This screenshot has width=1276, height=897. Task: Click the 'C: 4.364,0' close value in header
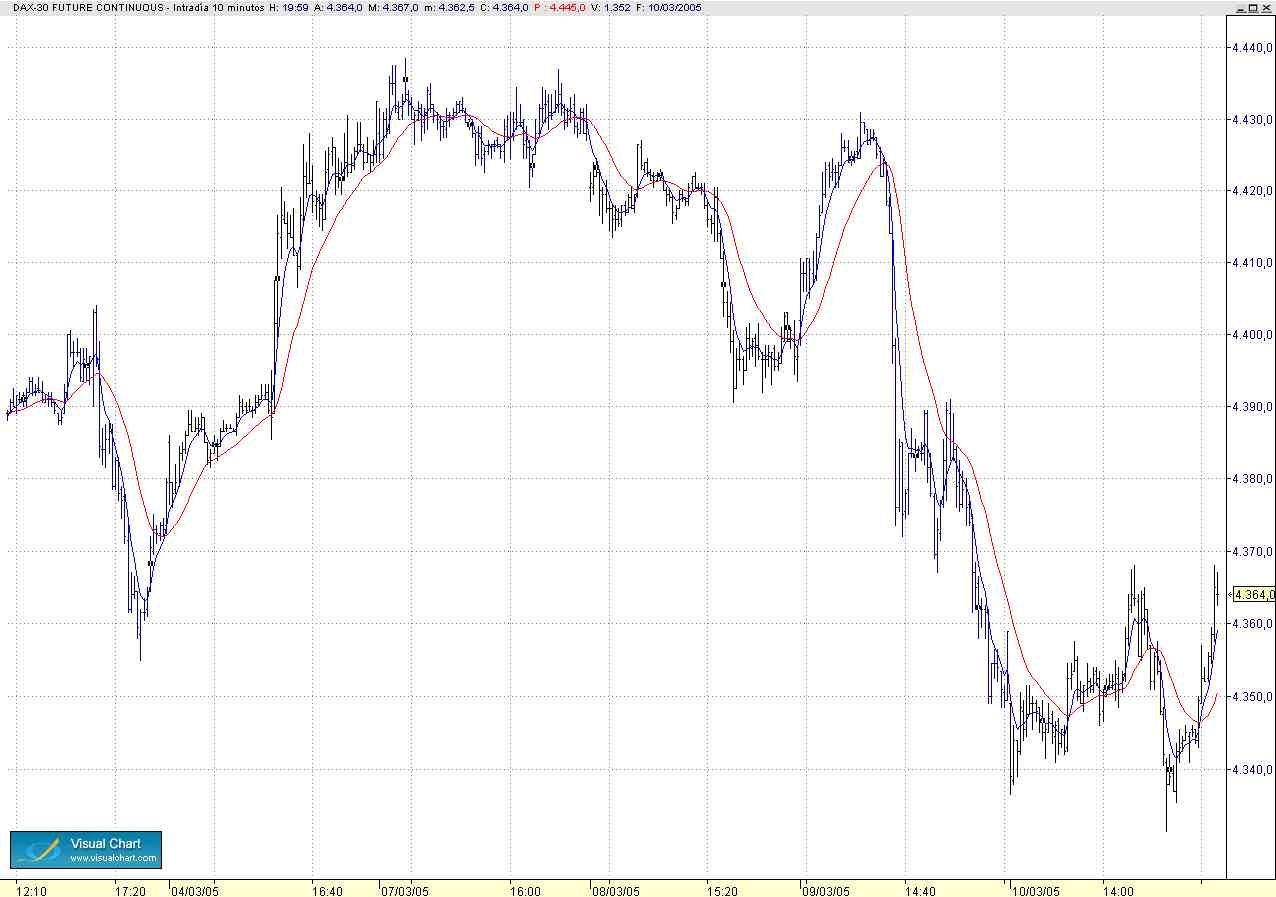tap(505, 7)
